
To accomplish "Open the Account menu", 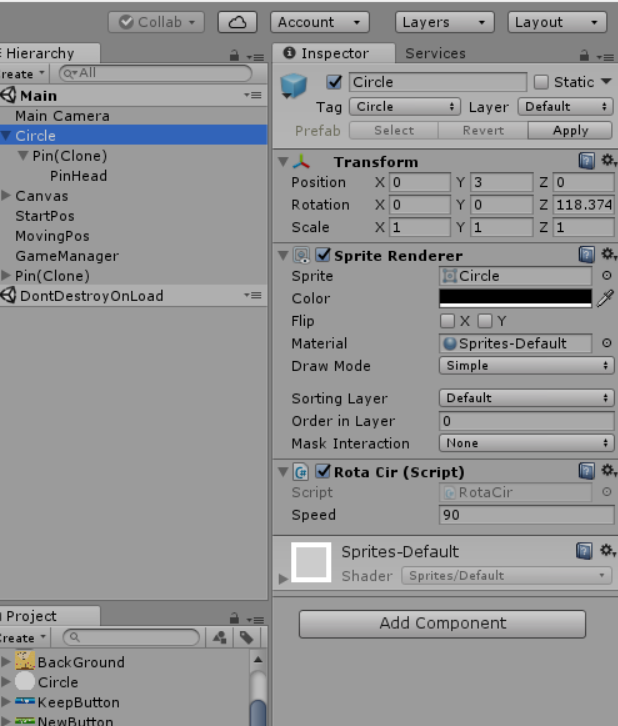I will [319, 22].
